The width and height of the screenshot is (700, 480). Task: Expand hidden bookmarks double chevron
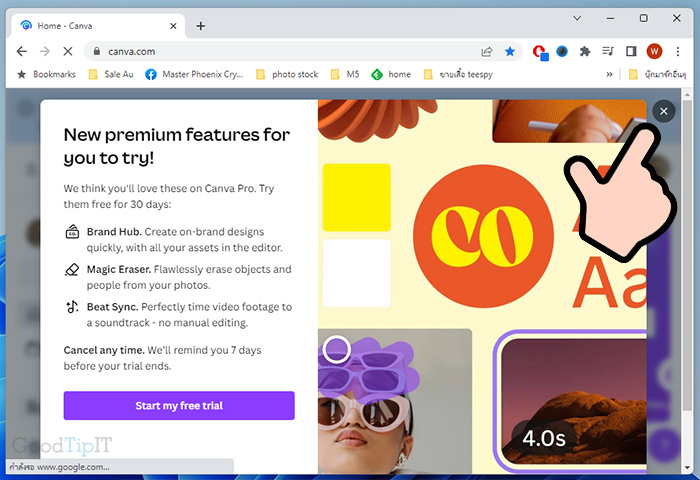(609, 75)
